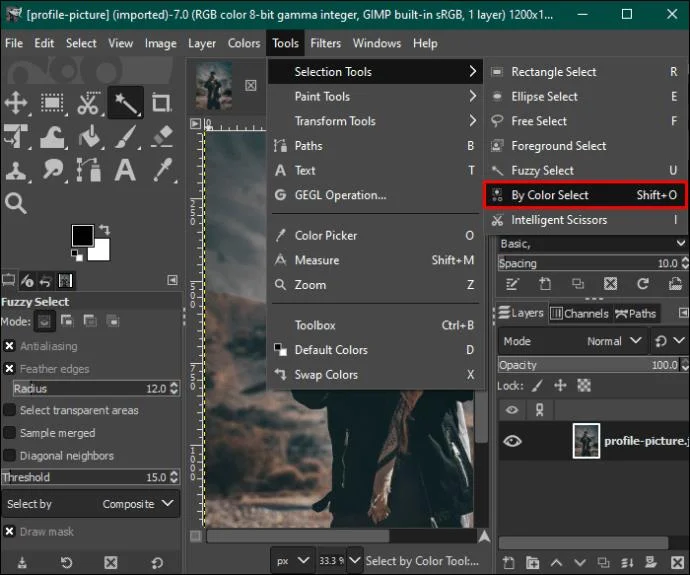This screenshot has width=690, height=575.
Task: Click the replace selection mode icon
Action: click(44, 321)
